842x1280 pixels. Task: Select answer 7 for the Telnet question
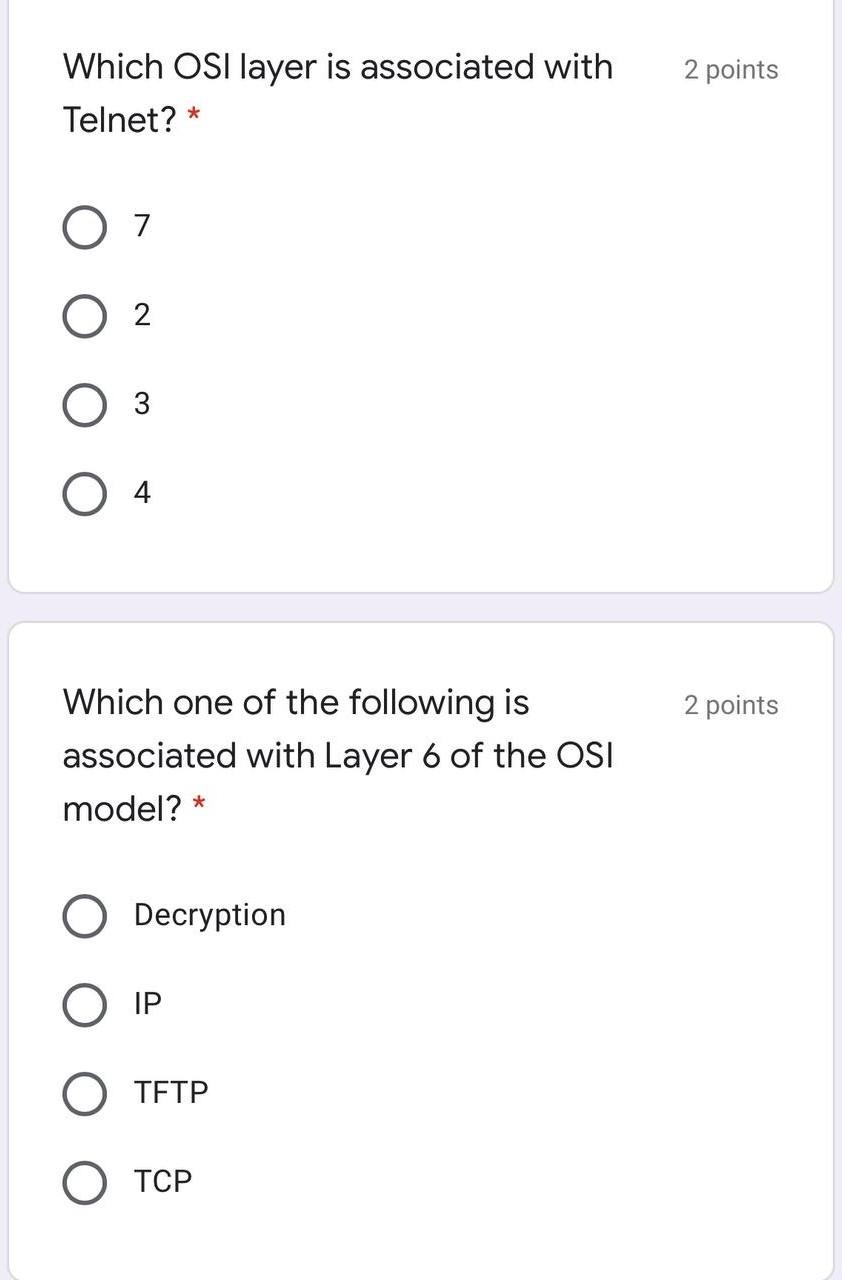pyautogui.click(x=85, y=227)
